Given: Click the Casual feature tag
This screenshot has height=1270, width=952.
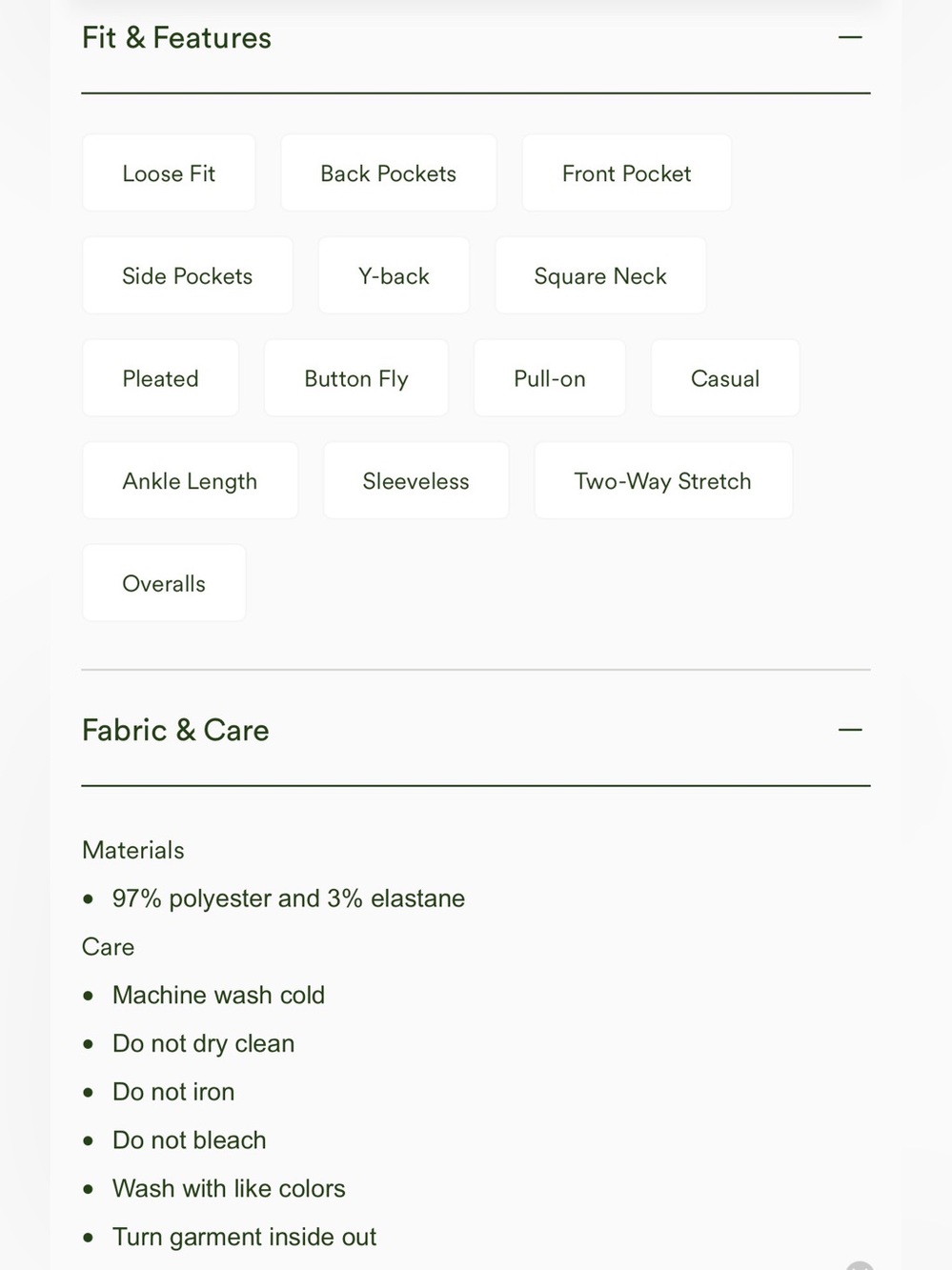Looking at the screenshot, I should point(724,378).
